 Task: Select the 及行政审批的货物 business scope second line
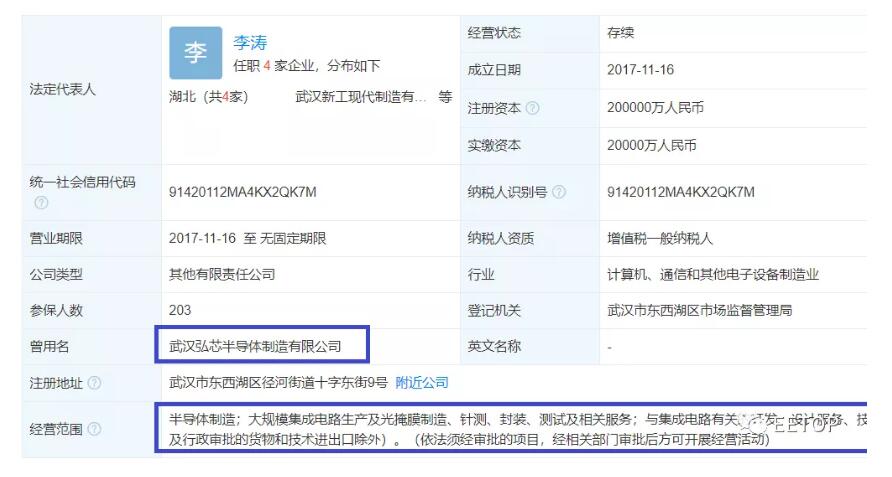(x=469, y=439)
